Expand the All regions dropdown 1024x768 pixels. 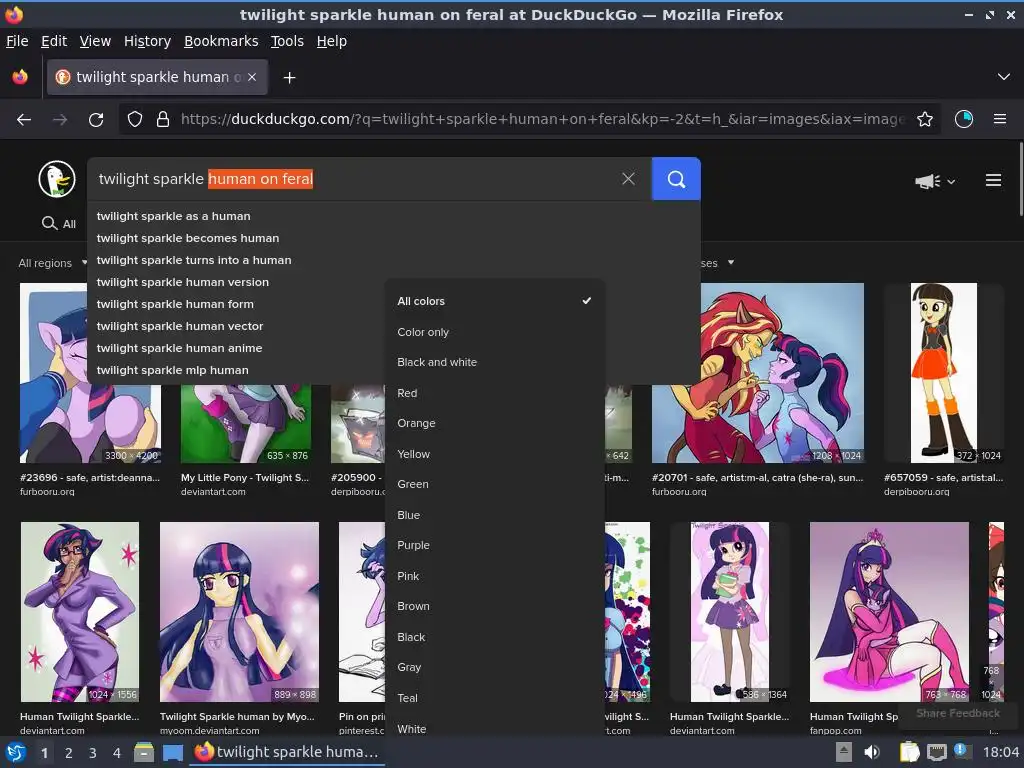(52, 263)
